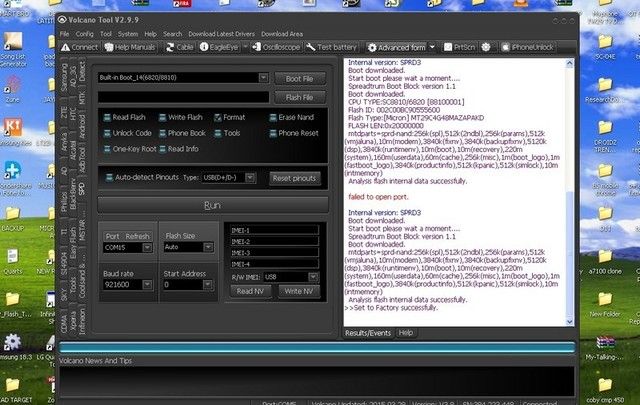Open the System menu
Viewport: 640px width, 405px height.
128,34
